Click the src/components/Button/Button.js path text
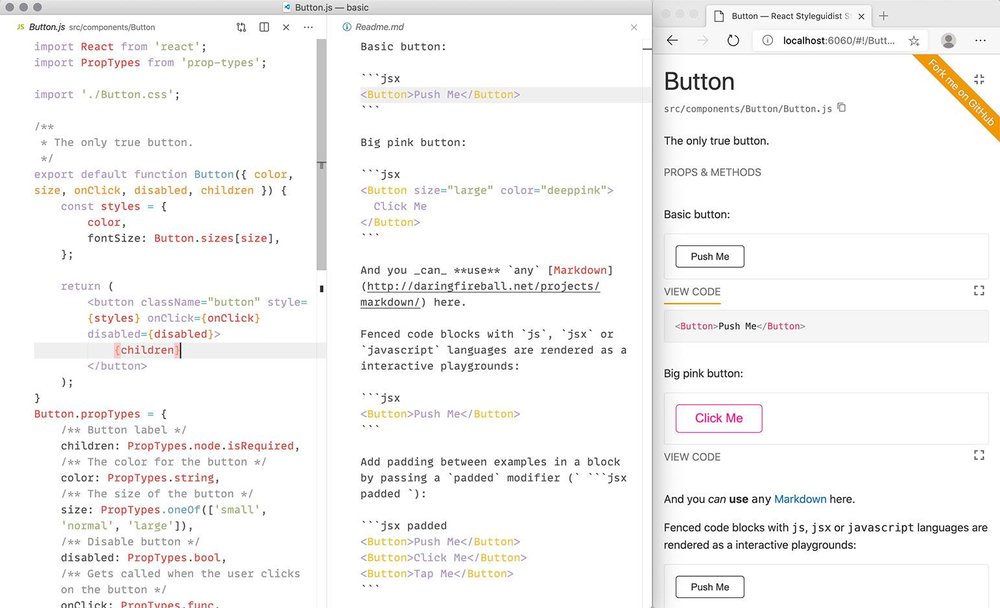 point(748,109)
